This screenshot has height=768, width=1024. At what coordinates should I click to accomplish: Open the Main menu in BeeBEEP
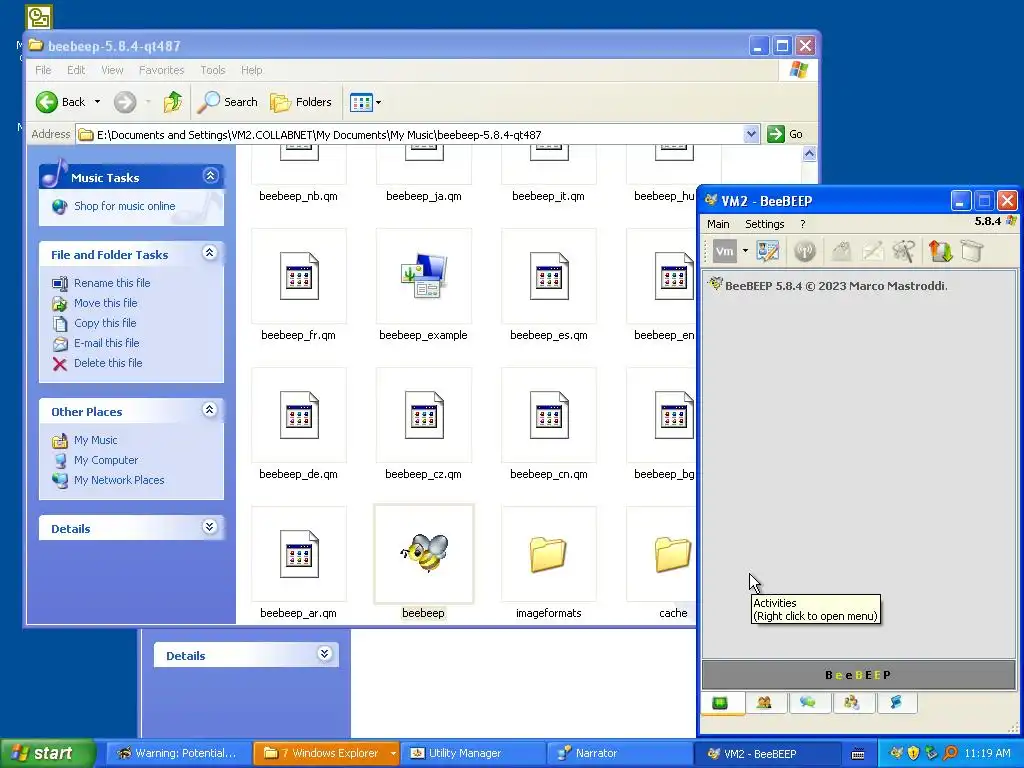pos(718,224)
